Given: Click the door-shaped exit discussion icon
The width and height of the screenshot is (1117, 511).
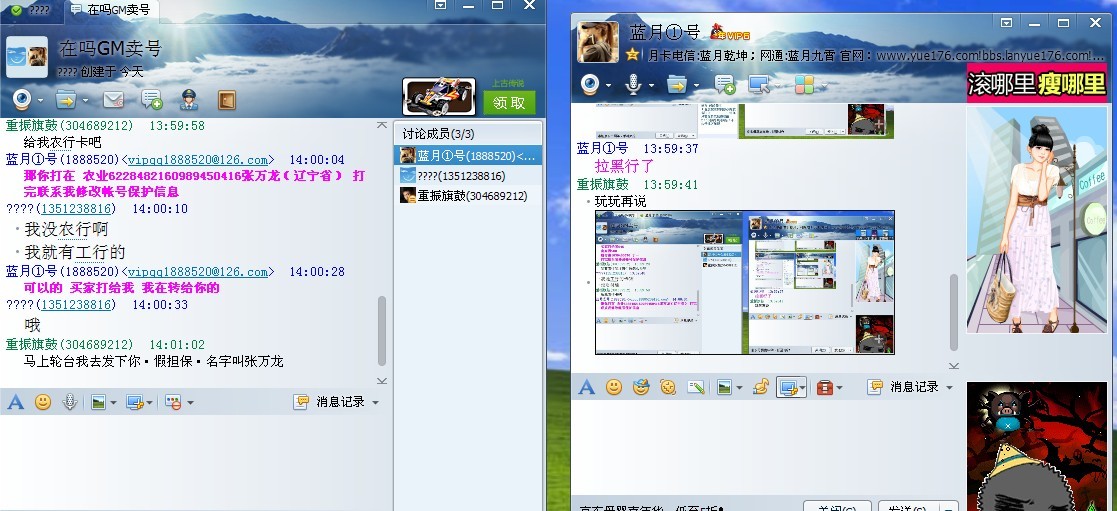Looking at the screenshot, I should coord(227,100).
